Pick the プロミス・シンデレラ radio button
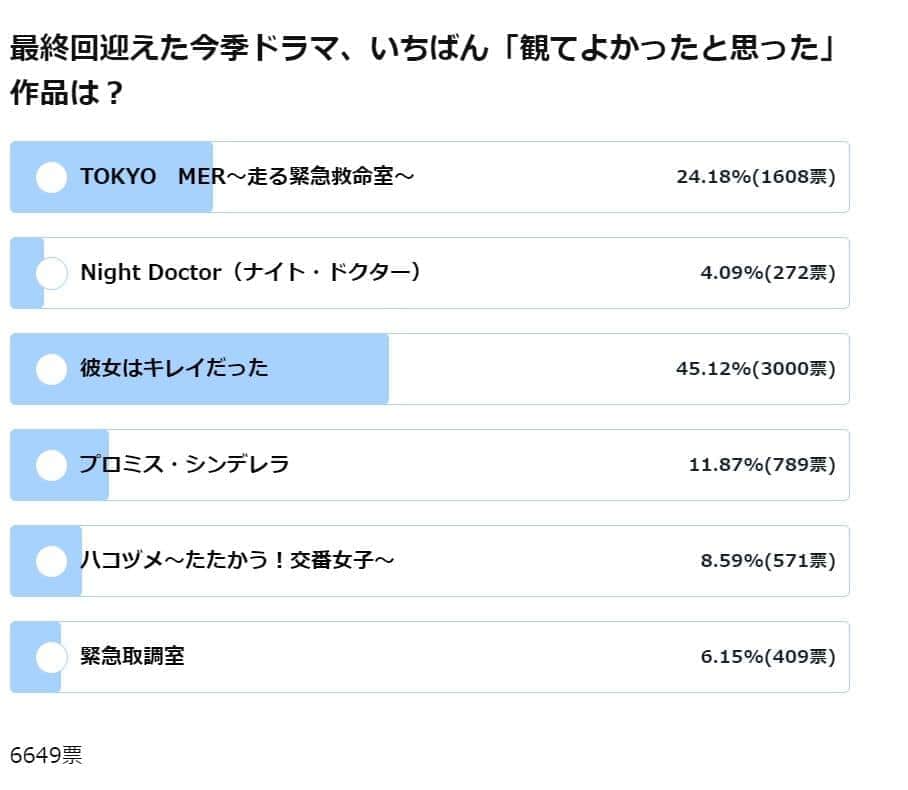The width and height of the screenshot is (908, 790). (51, 465)
